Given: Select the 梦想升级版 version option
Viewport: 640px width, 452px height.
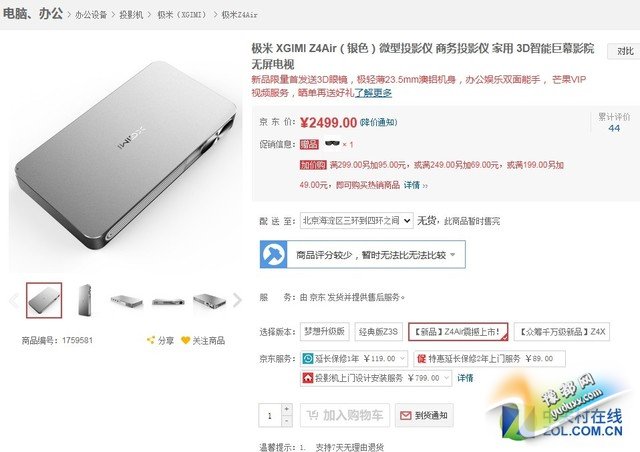Looking at the screenshot, I should (x=324, y=331).
